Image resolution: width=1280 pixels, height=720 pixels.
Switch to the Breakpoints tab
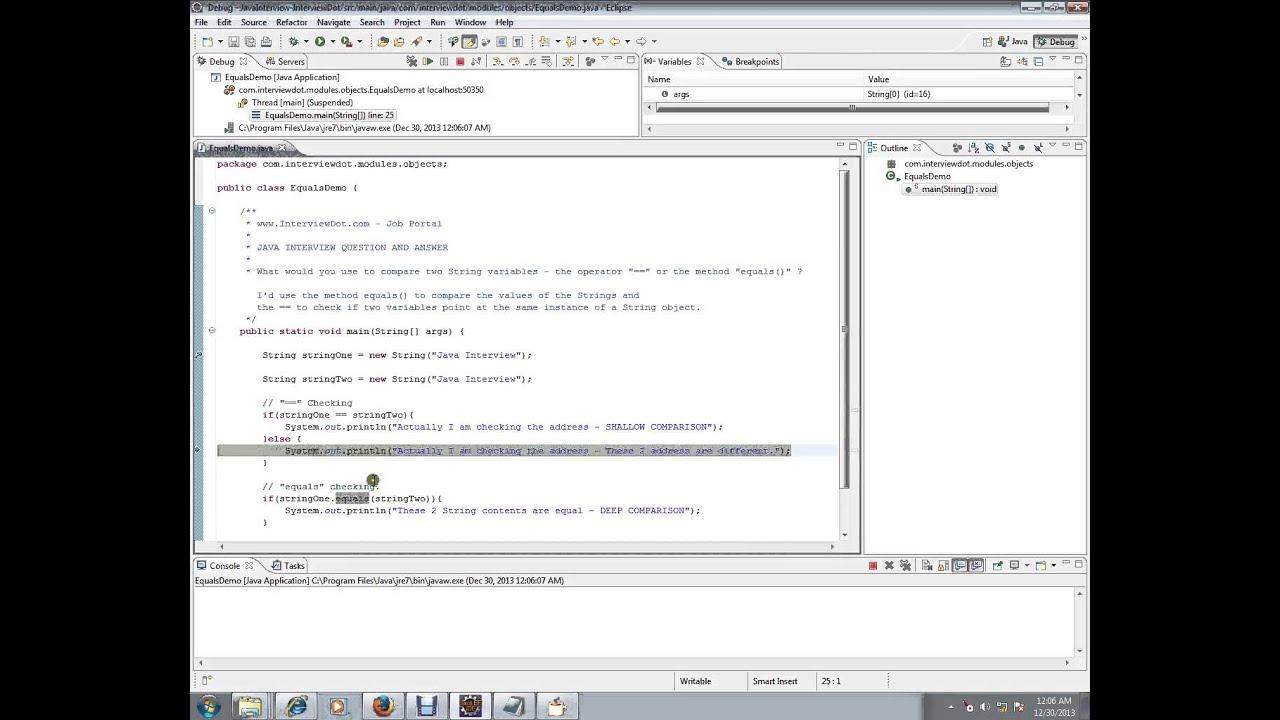(x=749, y=62)
